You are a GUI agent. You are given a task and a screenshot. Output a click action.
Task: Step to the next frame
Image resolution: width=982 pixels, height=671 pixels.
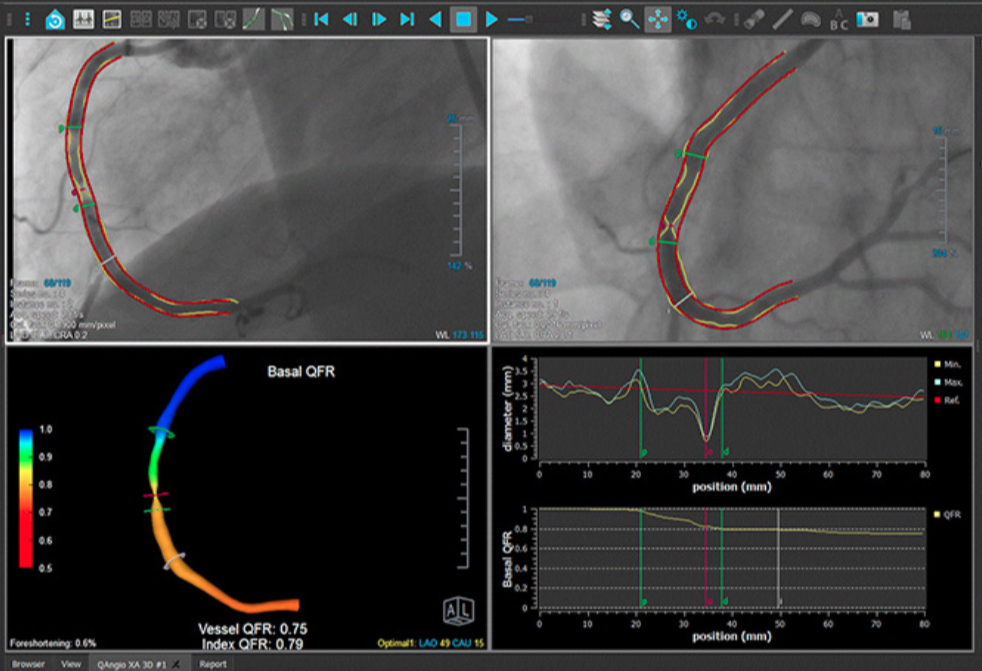379,19
